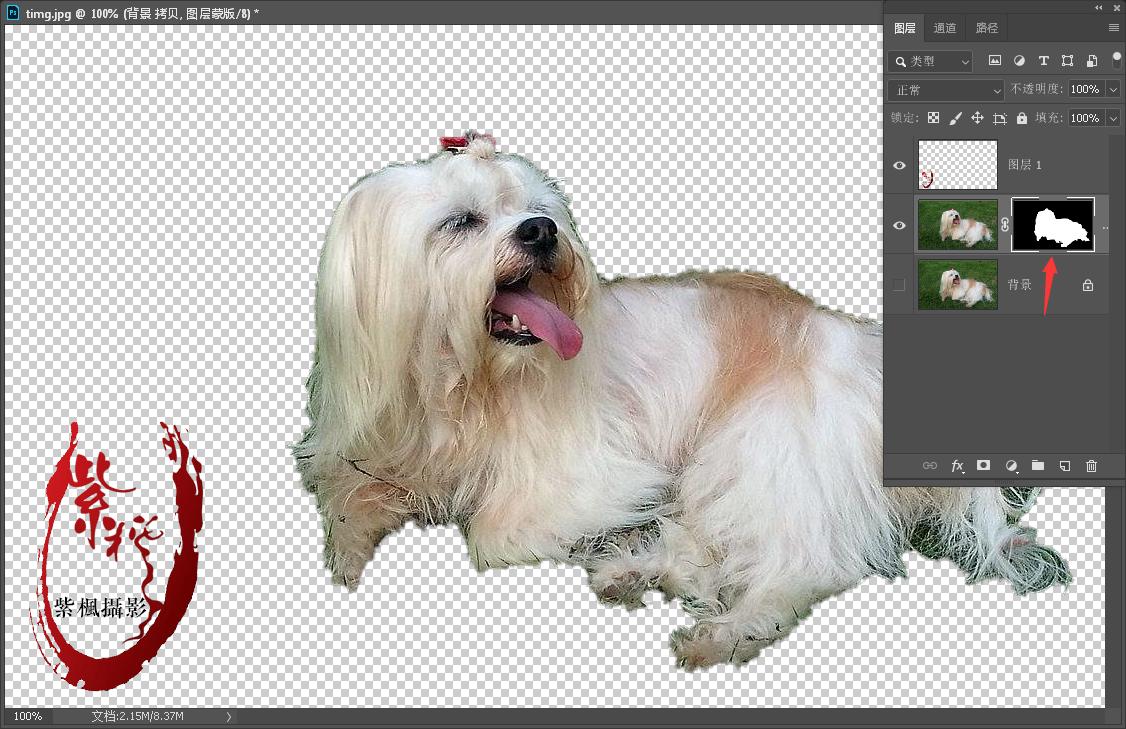The height and width of the screenshot is (729, 1126).
Task: Click the mask link chain icon
Action: coord(1005,225)
